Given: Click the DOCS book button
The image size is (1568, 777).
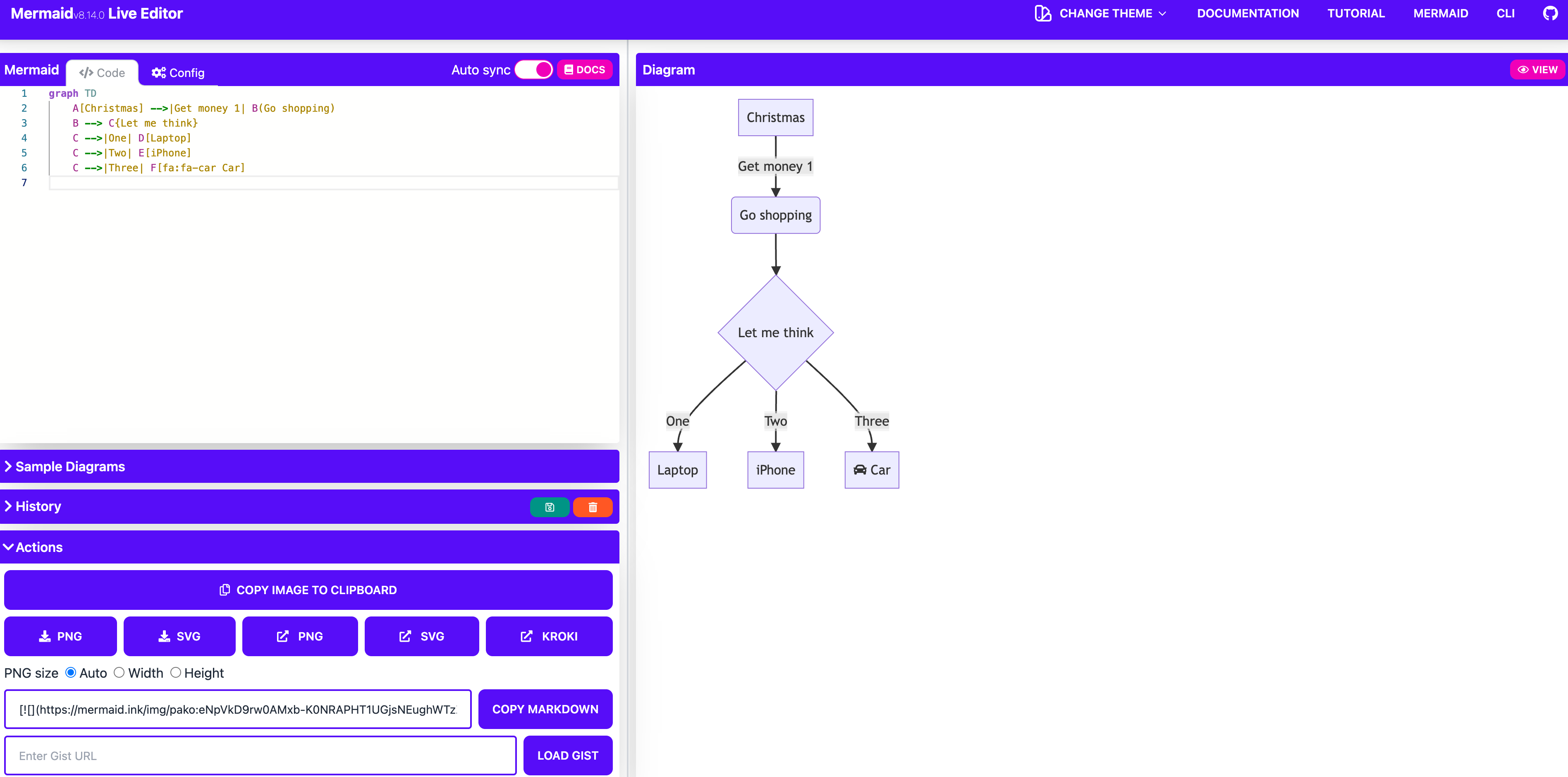Looking at the screenshot, I should point(584,70).
